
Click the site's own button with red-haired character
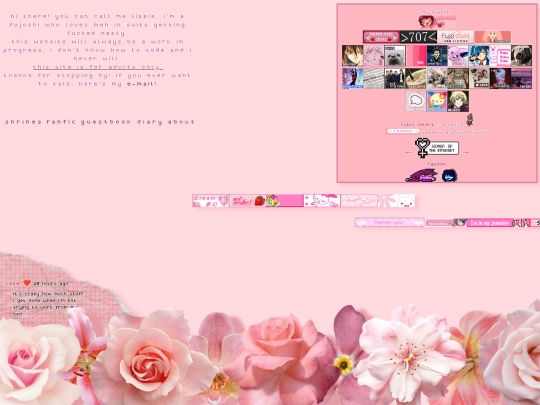click(x=437, y=21)
